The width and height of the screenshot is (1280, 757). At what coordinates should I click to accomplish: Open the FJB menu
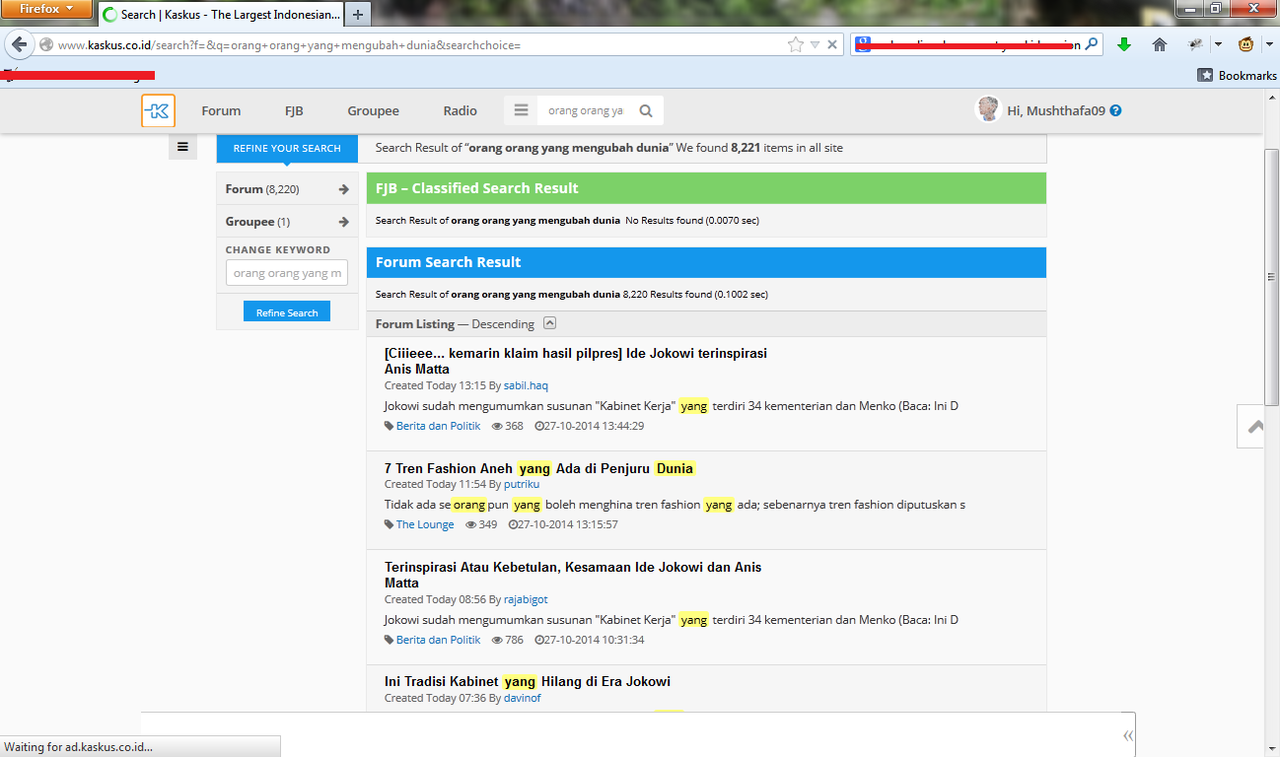coord(294,111)
